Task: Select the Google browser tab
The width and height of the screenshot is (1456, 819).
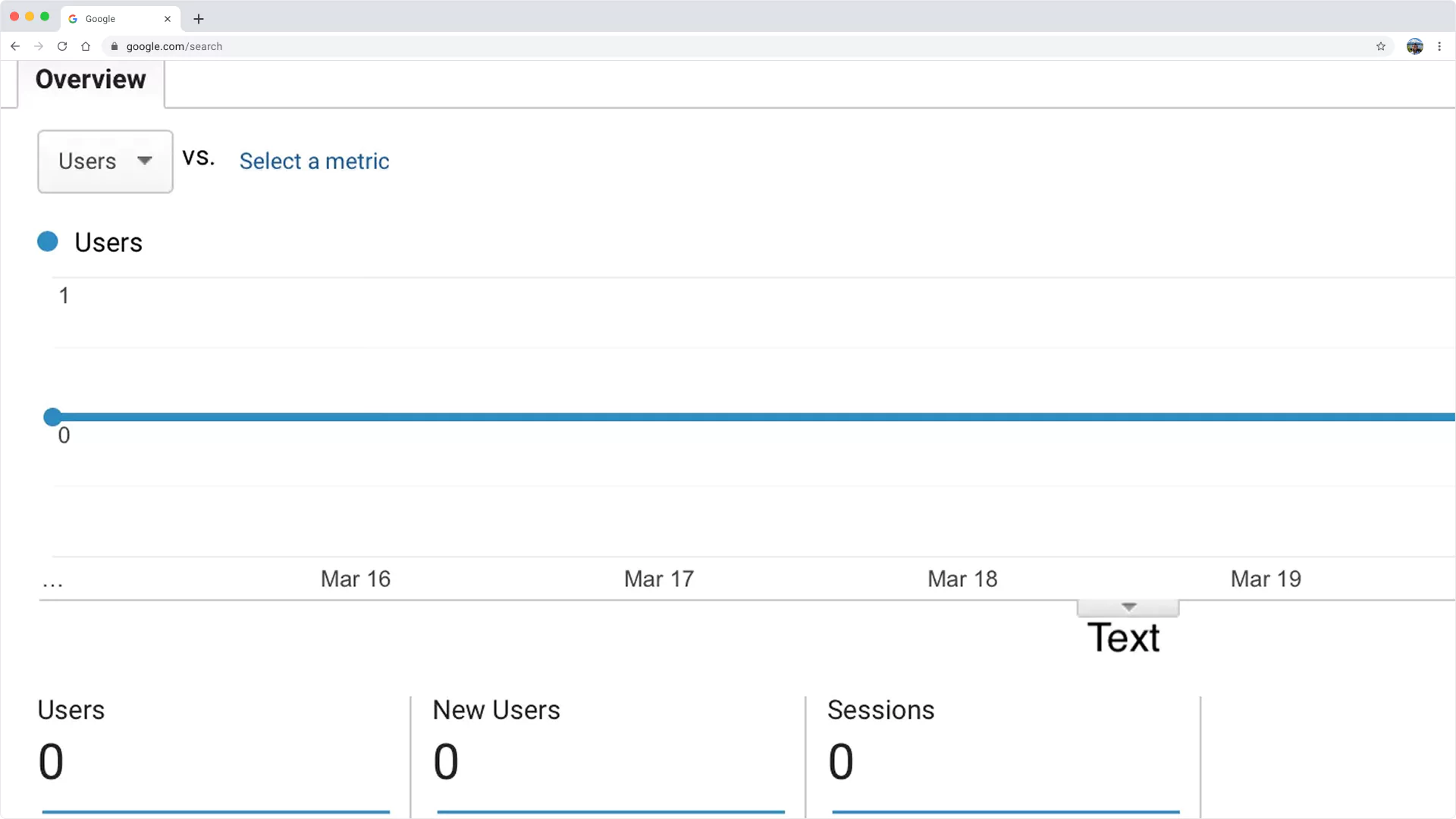Action: coord(114,19)
